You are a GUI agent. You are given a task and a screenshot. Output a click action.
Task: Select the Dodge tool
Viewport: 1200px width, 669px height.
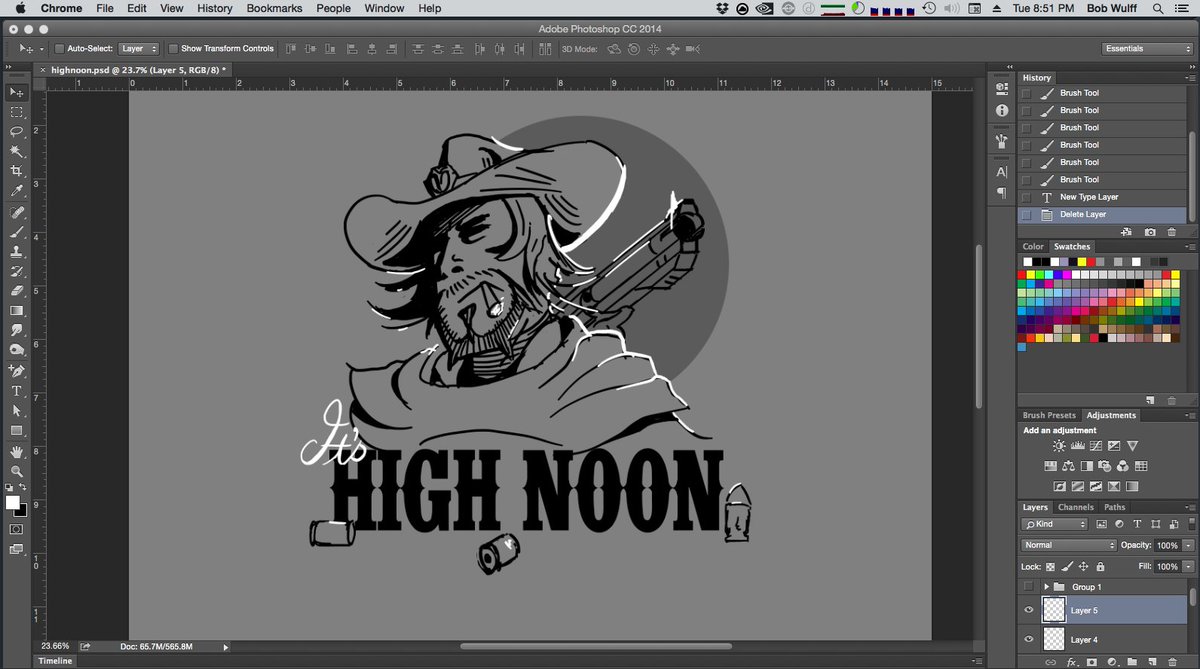[17, 350]
